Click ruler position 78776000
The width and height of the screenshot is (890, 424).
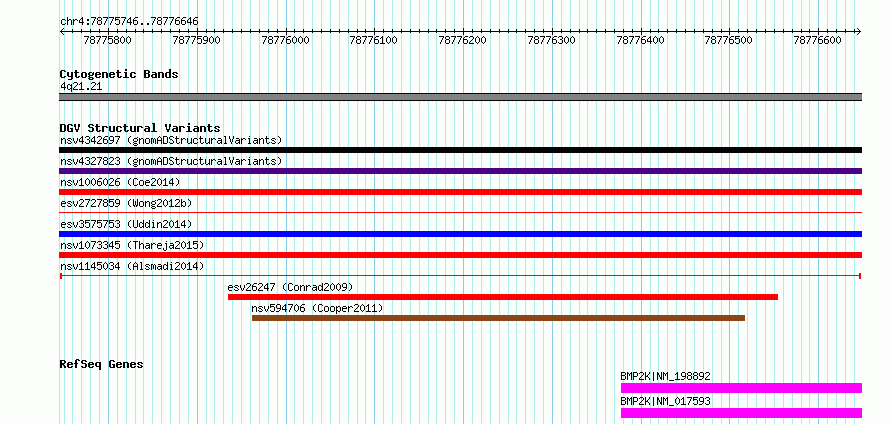(286, 40)
